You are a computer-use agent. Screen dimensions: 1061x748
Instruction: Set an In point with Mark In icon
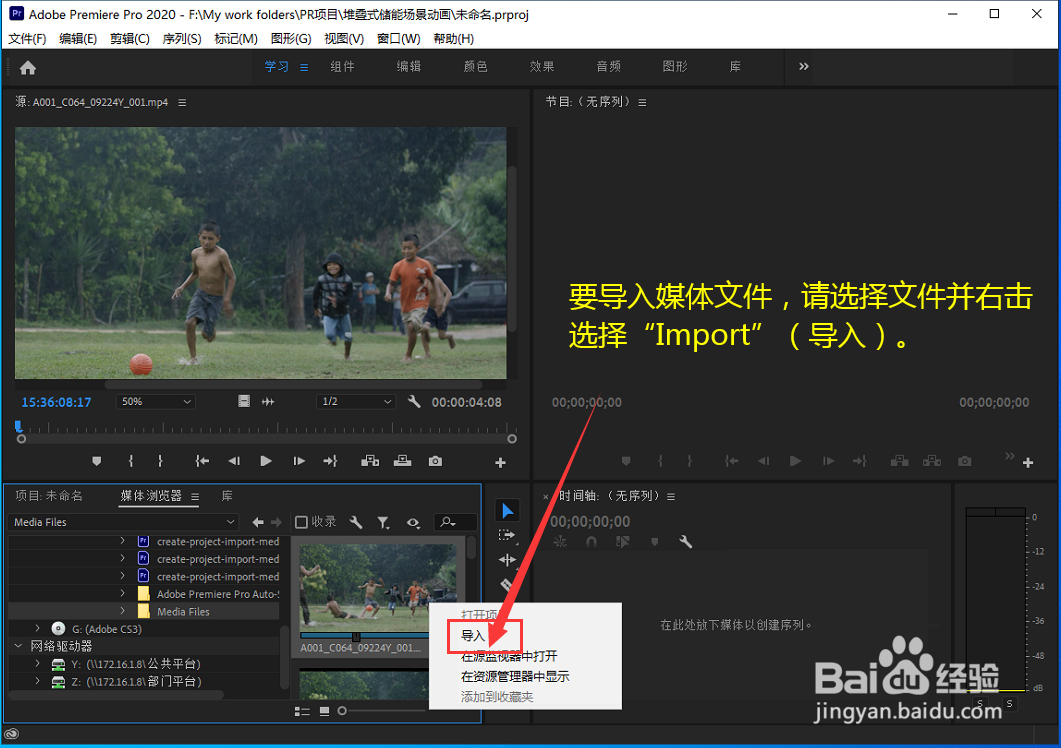(x=130, y=461)
